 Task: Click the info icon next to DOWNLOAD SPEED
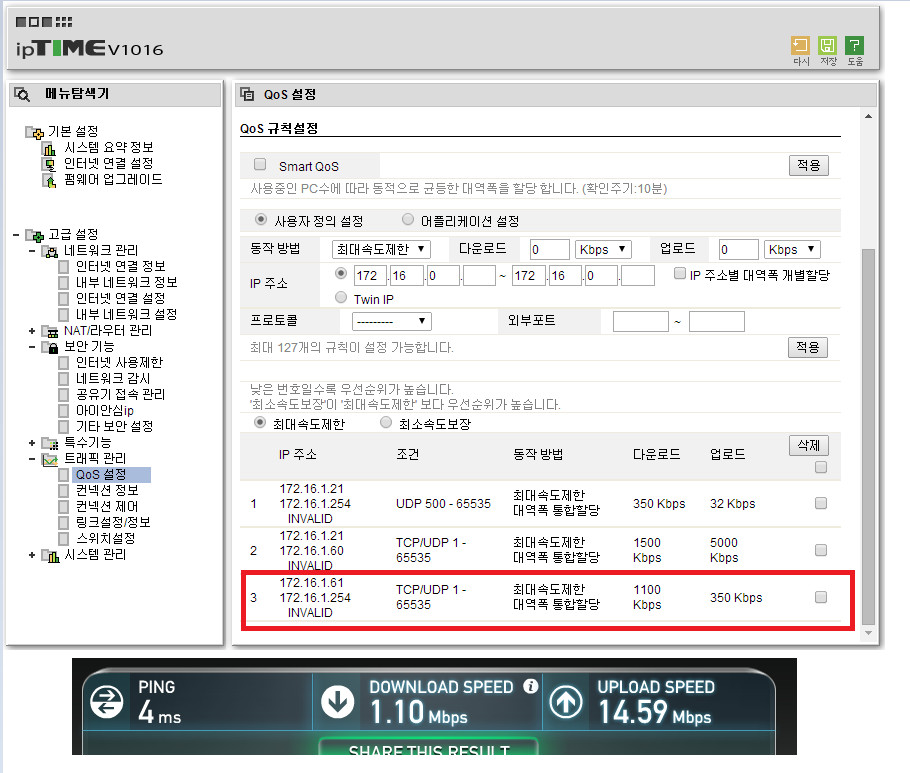point(530,686)
